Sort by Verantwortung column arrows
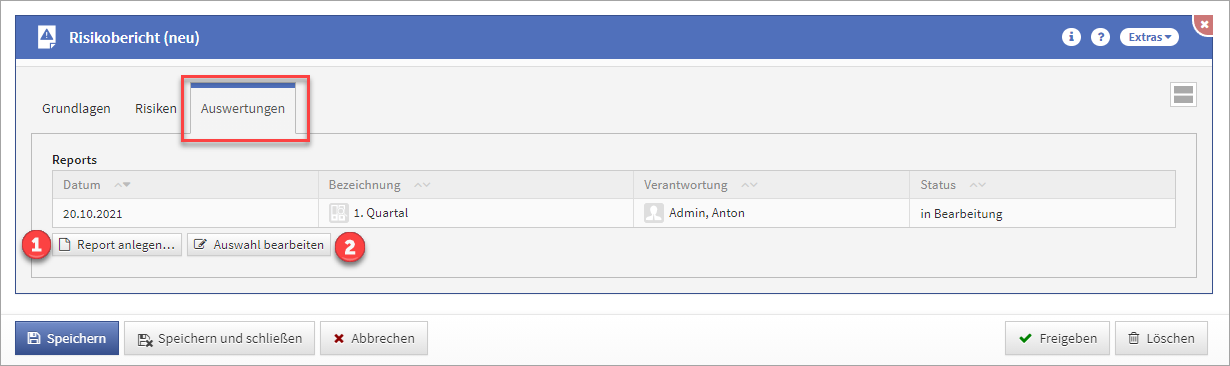The image size is (1230, 366). 749,185
